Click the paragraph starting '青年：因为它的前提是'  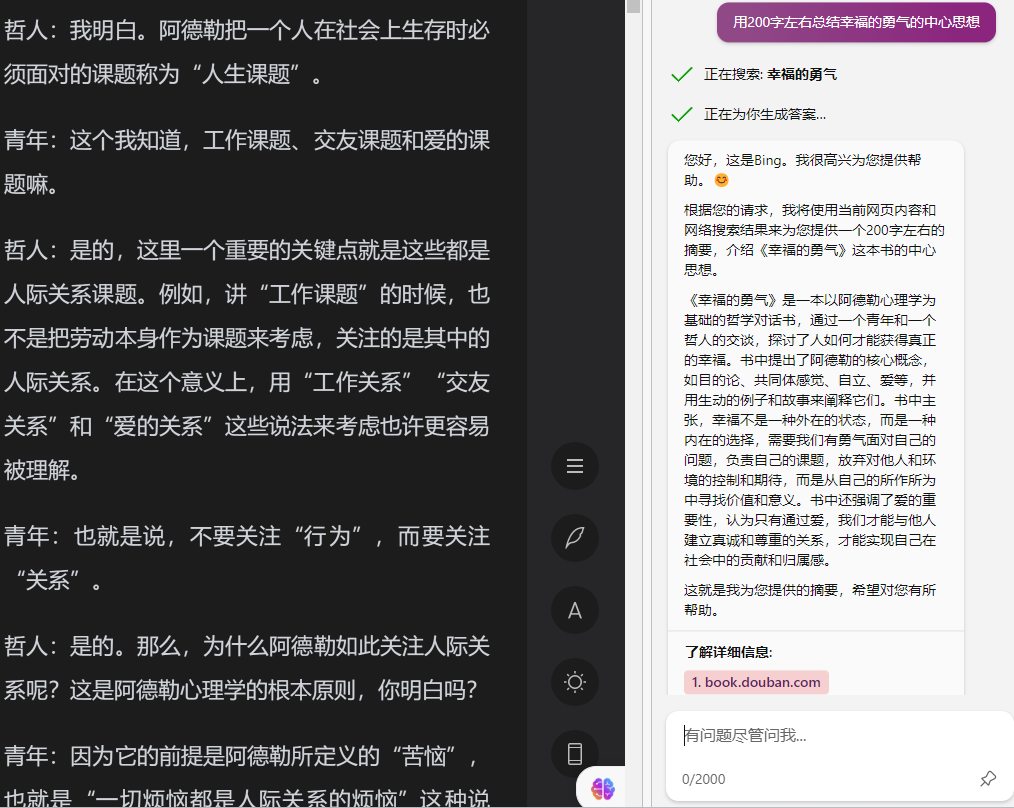click(x=246, y=775)
